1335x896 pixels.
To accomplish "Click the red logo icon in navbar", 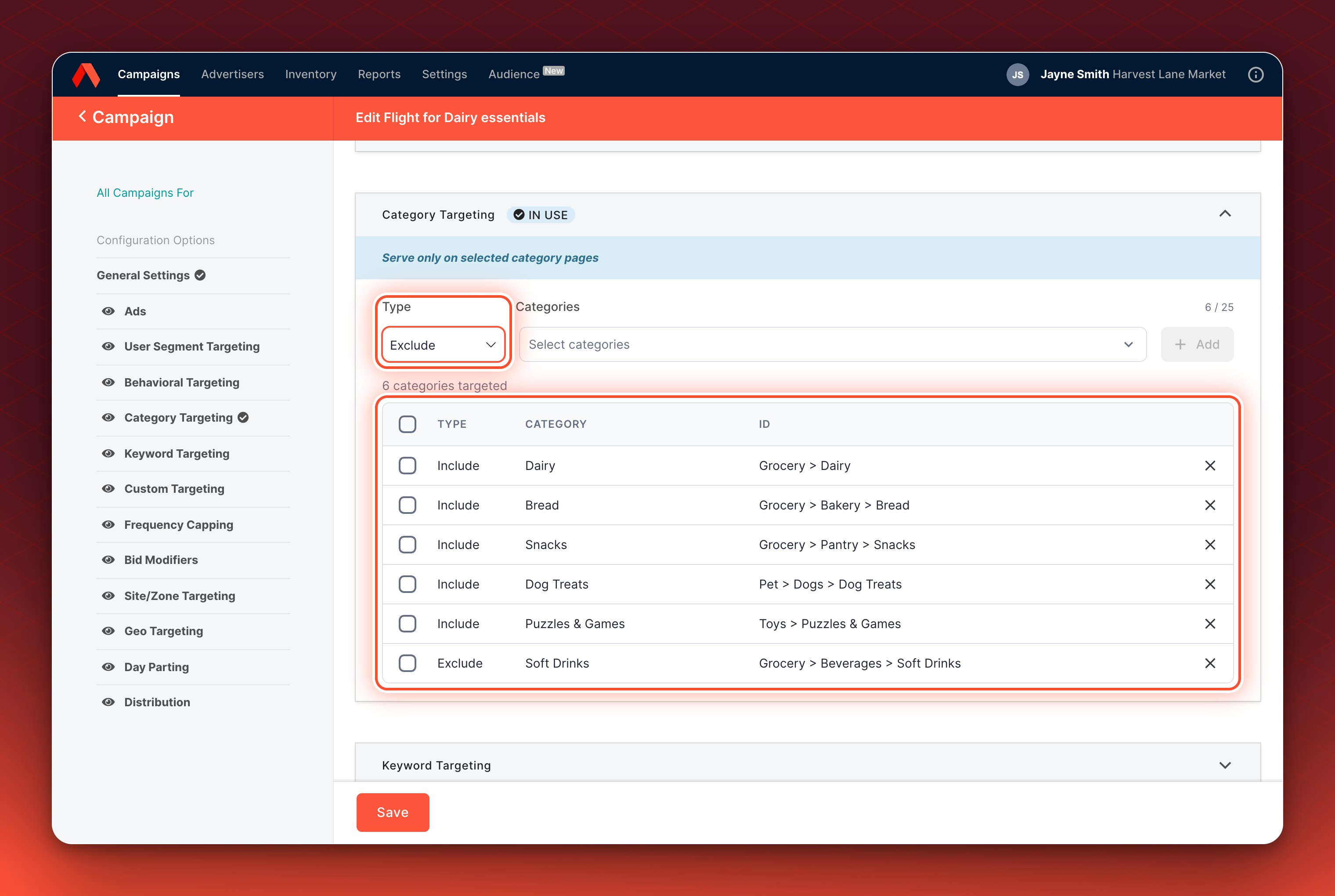I will coord(86,75).
